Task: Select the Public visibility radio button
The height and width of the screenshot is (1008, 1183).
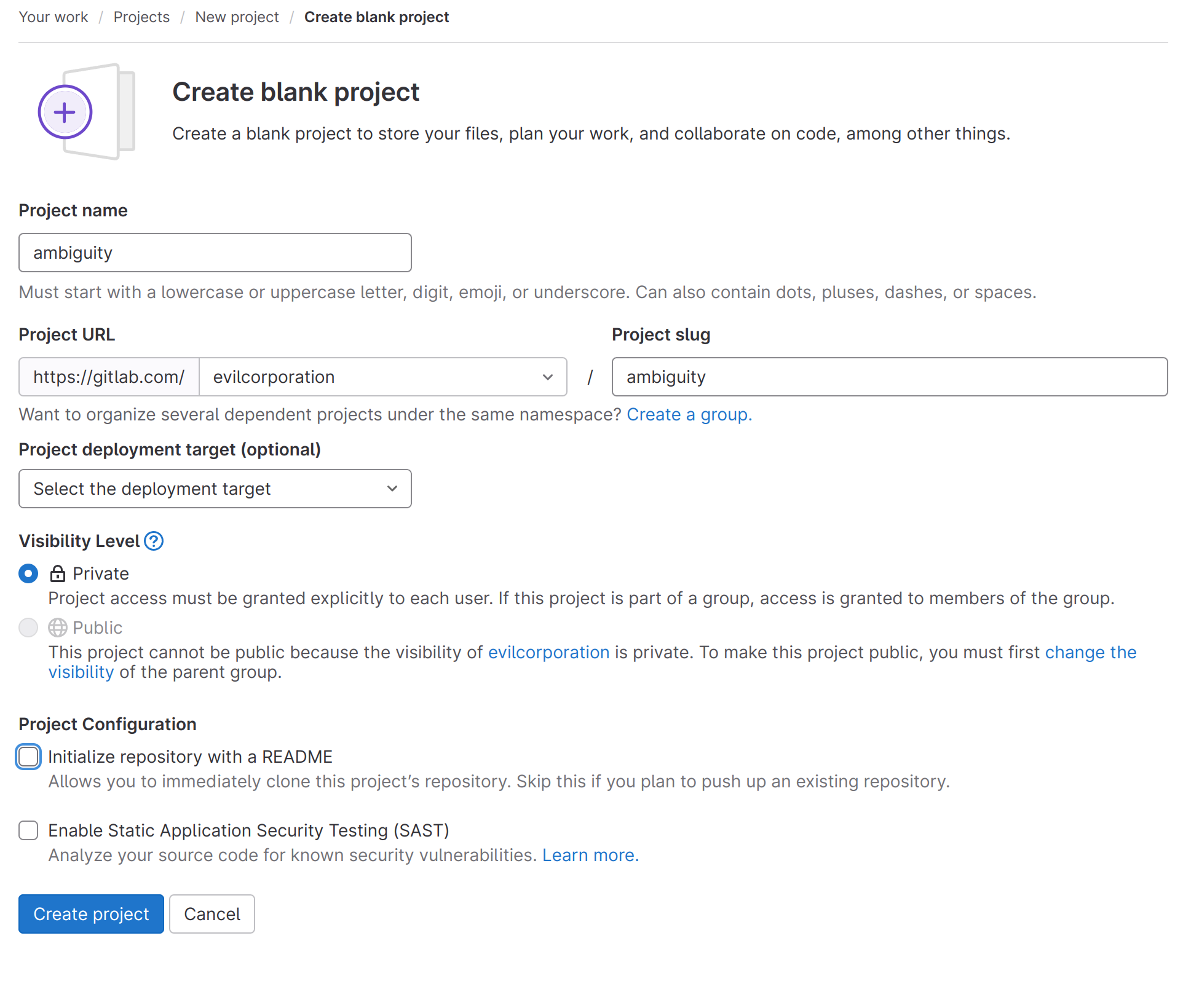Action: (x=28, y=628)
